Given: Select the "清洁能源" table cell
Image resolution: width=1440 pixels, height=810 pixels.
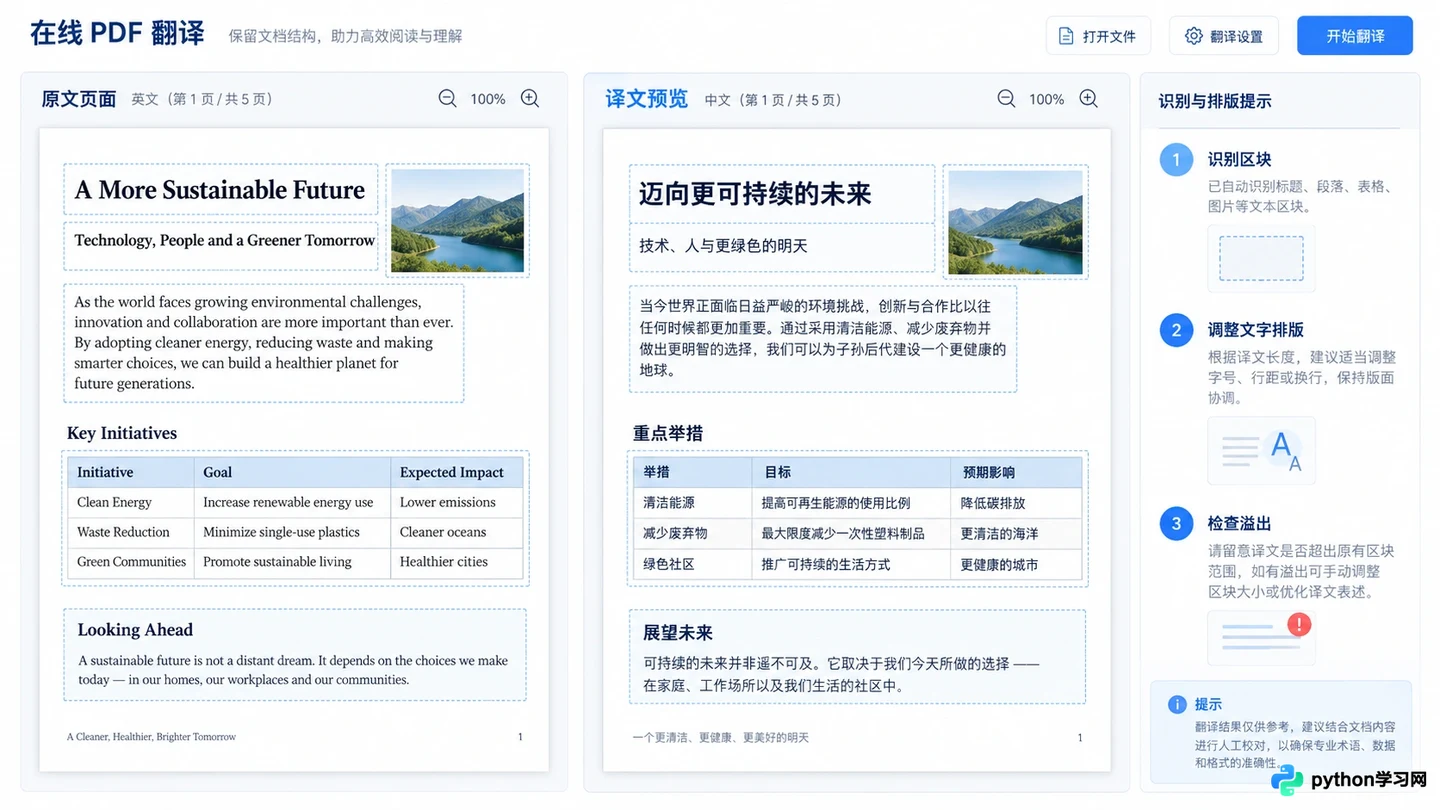Looking at the screenshot, I should pyautogui.click(x=692, y=503).
